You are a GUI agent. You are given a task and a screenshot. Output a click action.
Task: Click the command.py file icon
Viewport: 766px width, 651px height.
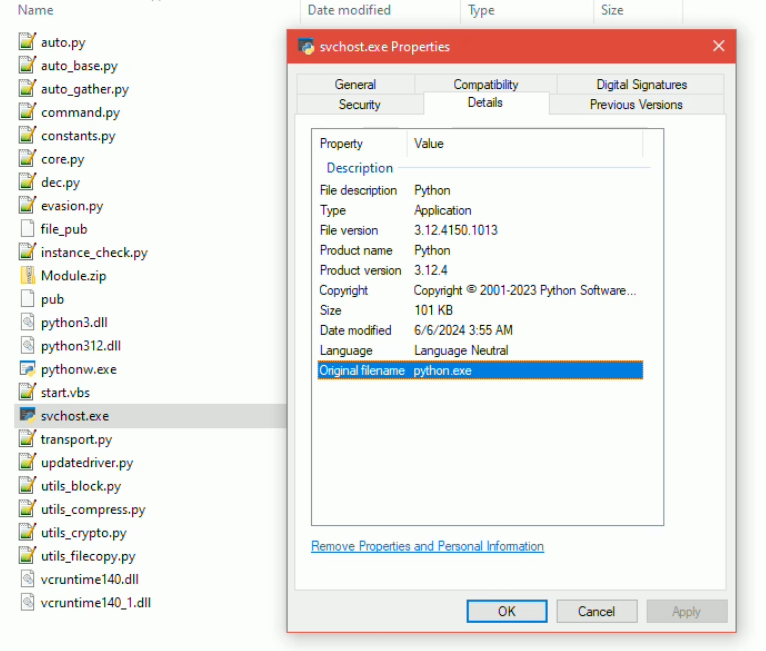coord(27,112)
